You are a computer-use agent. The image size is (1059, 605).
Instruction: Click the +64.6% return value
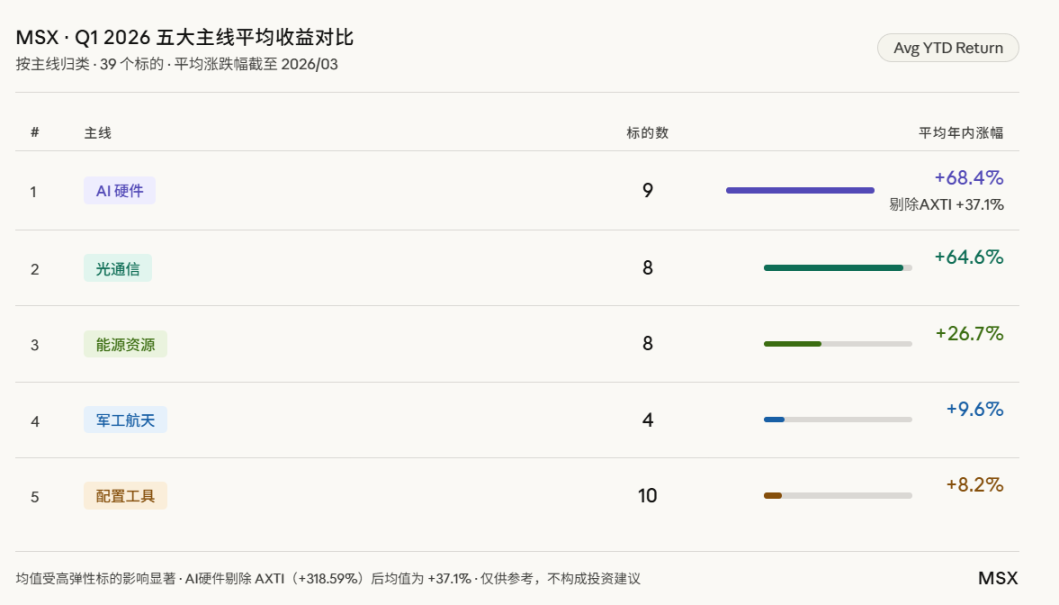(968, 257)
